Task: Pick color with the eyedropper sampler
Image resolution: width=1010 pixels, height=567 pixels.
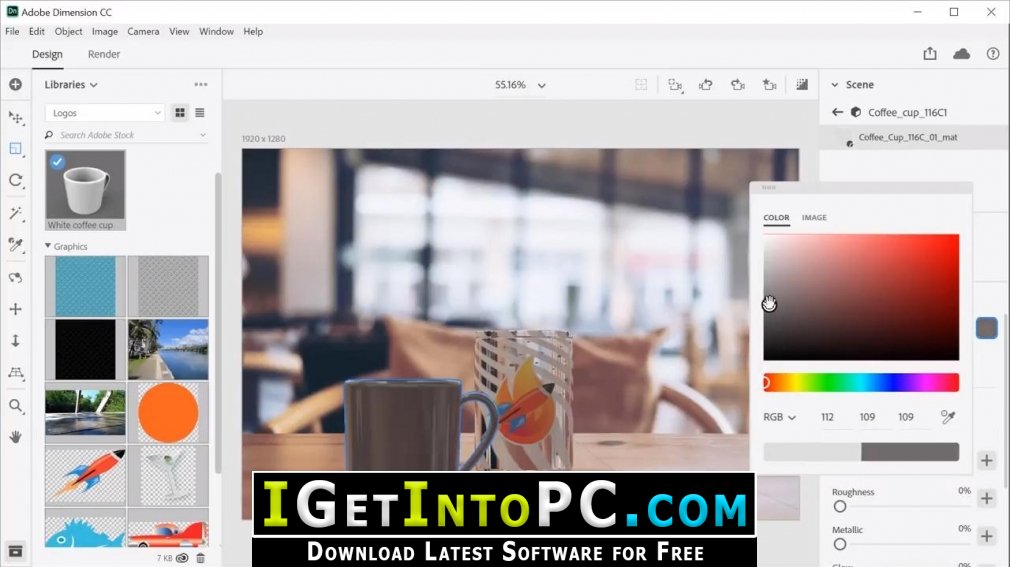Action: coord(948,417)
